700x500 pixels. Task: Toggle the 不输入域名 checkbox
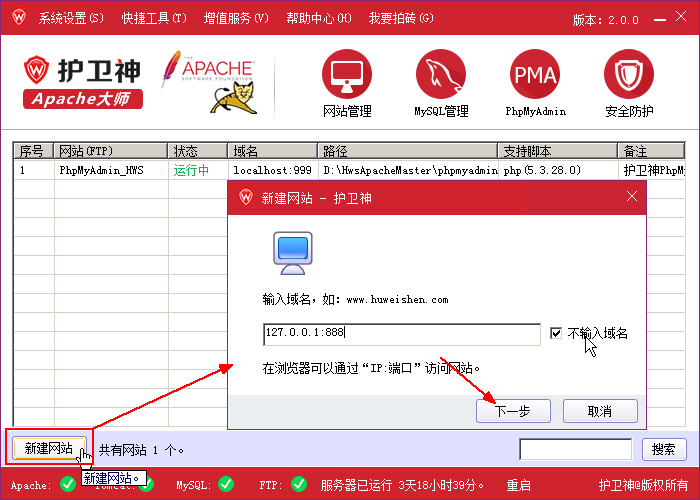(x=556, y=333)
